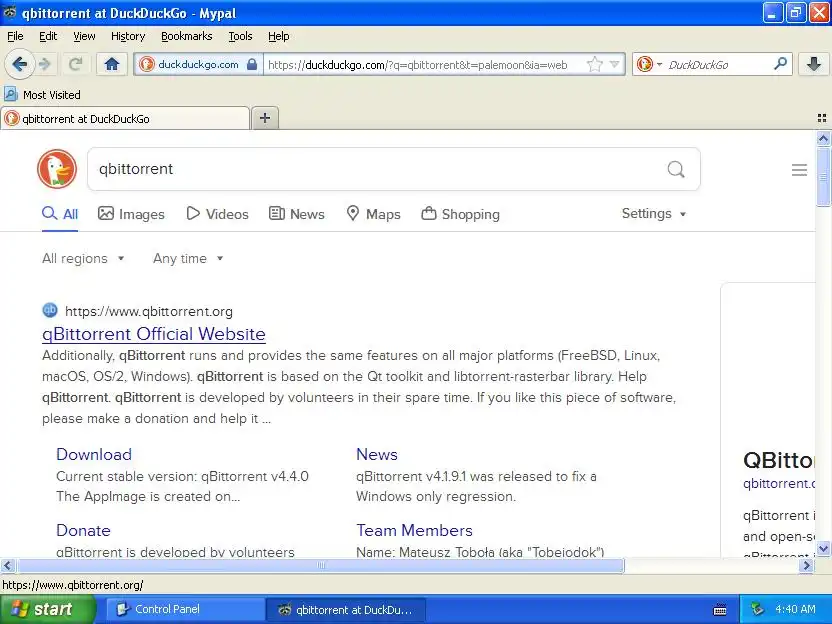Open the Most Visited bookmarks folder

point(42,94)
